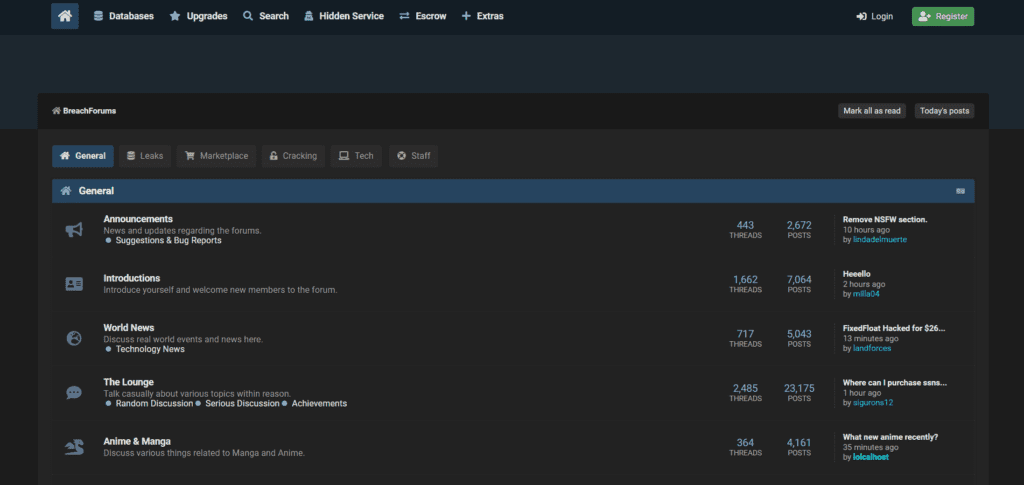Click the Anime & Manga forum icon
Viewport: 1024px width, 485px height.
(74, 447)
